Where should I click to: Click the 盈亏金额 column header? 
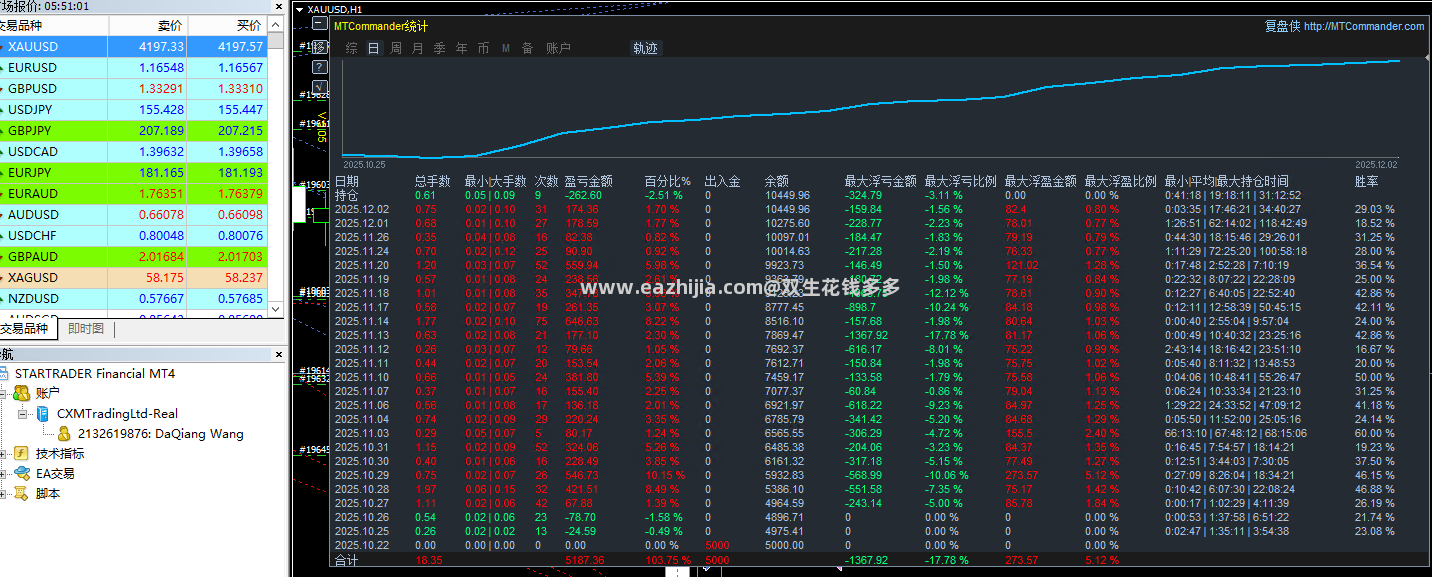point(588,182)
